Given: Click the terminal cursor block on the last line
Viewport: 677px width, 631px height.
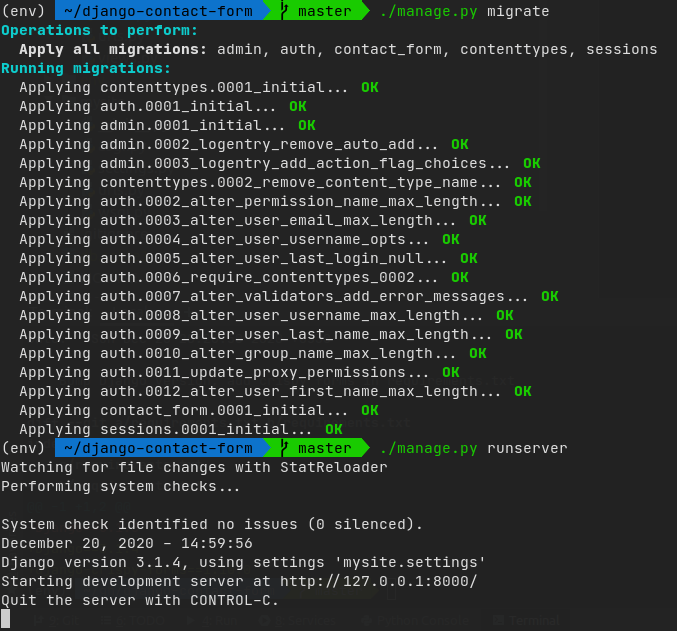Looking at the screenshot, I should click(6, 619).
